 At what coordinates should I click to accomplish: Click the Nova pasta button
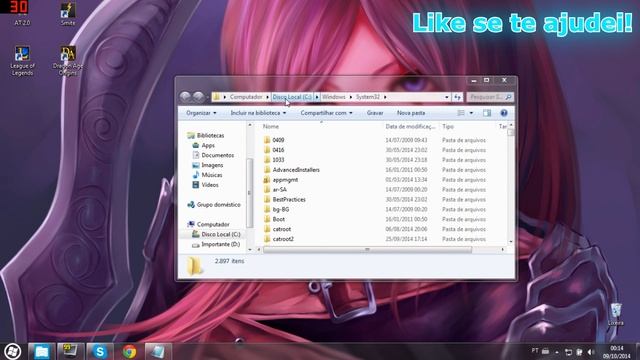(411, 113)
